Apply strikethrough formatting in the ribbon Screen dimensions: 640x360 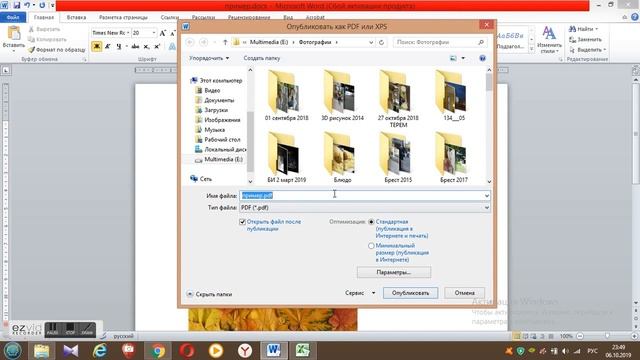[135, 47]
